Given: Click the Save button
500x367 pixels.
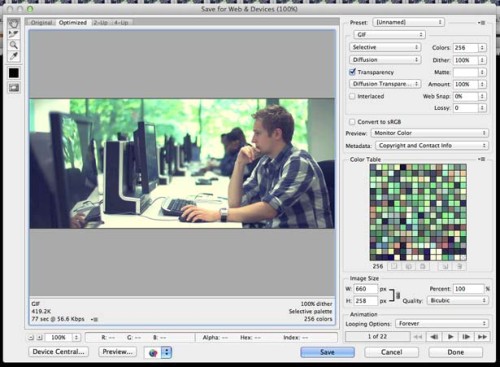Looking at the screenshot, I should 327,352.
